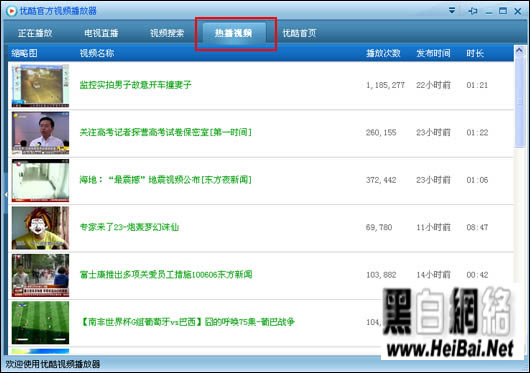Expand the collapsed left side panel arrow

5,195
